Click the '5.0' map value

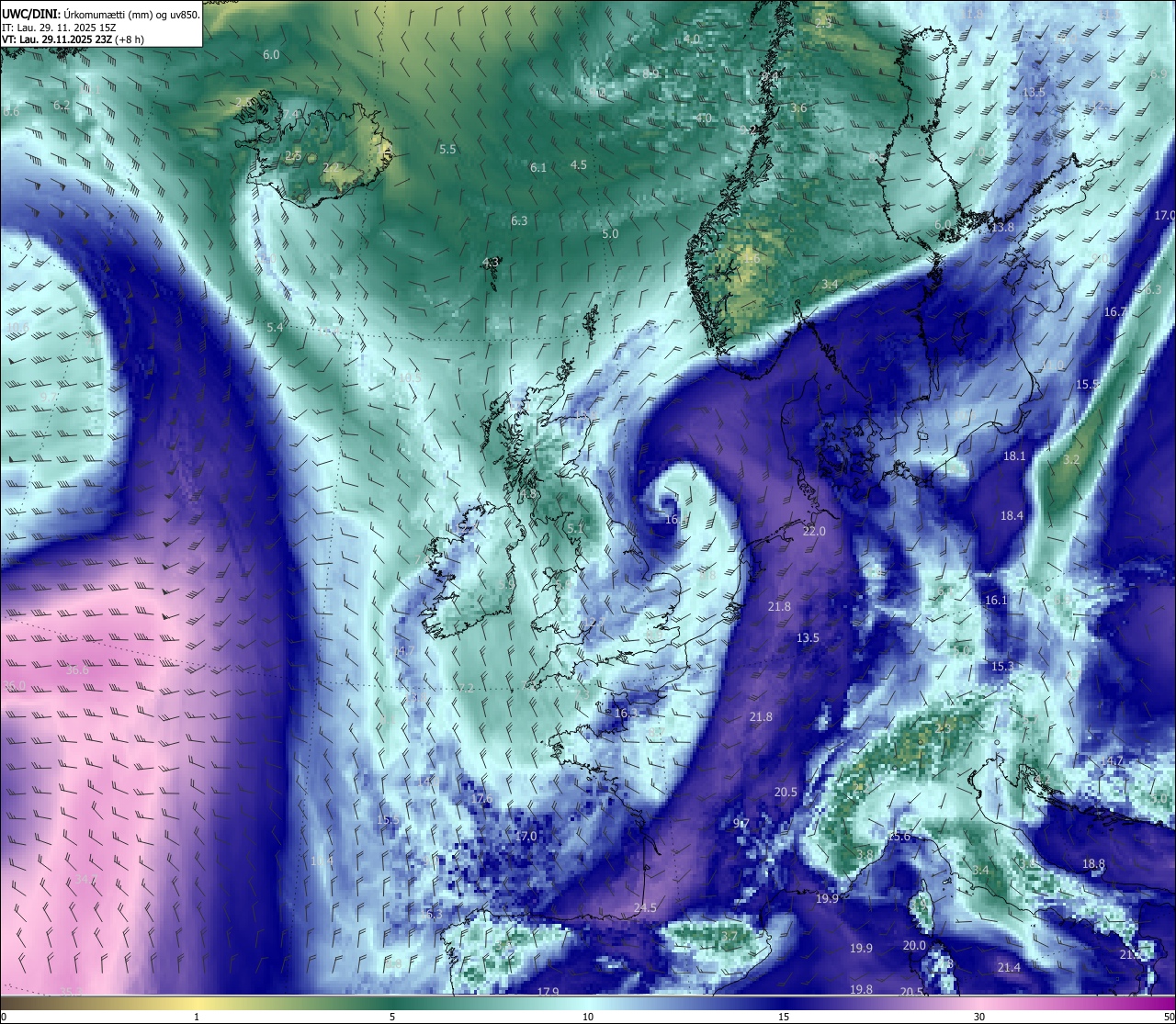pos(610,234)
